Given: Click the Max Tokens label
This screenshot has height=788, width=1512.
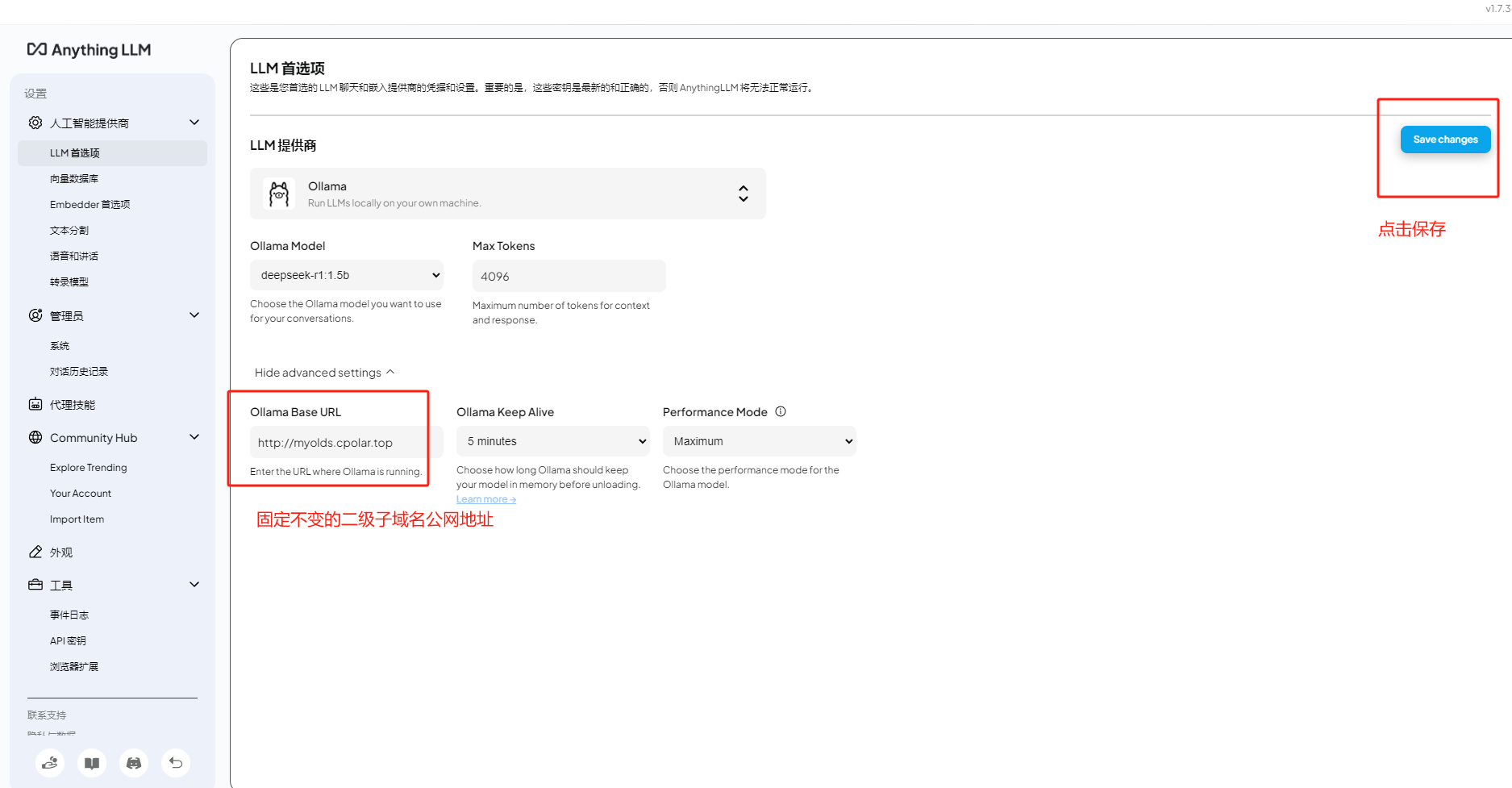Looking at the screenshot, I should [504, 246].
